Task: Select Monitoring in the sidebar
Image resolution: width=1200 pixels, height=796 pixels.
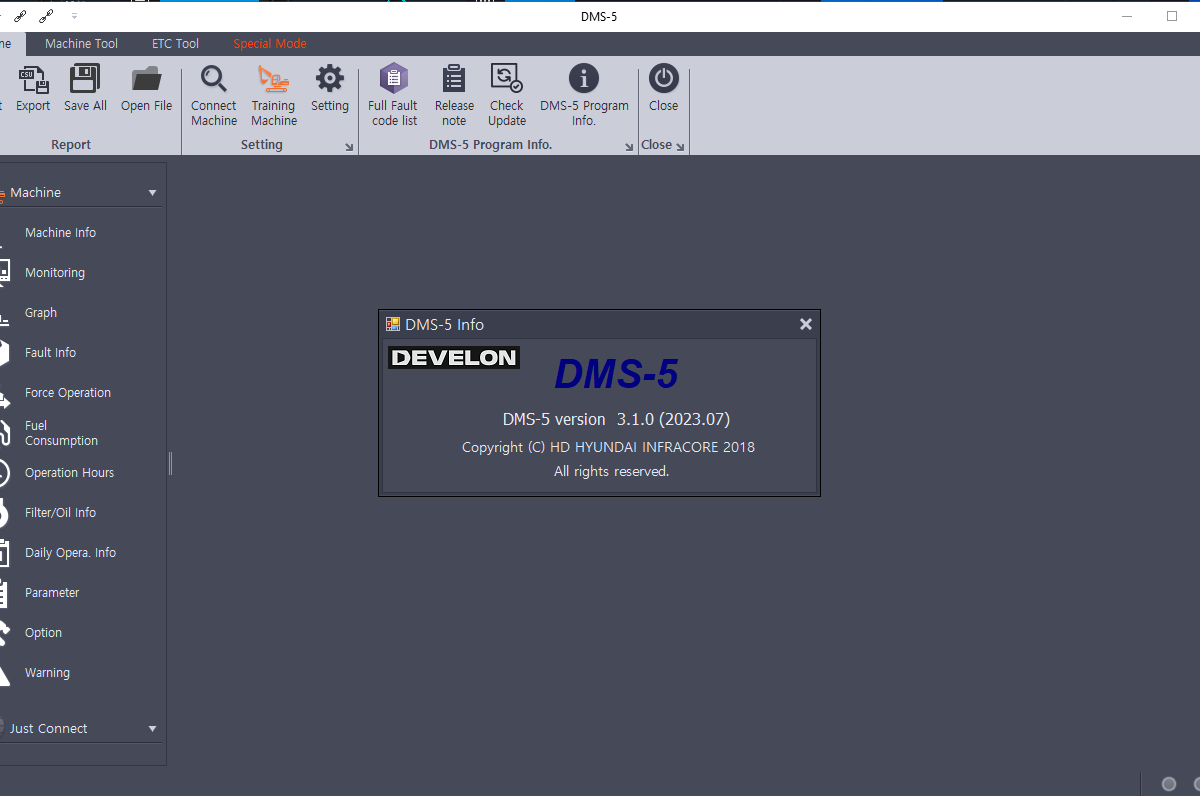Action: [54, 272]
